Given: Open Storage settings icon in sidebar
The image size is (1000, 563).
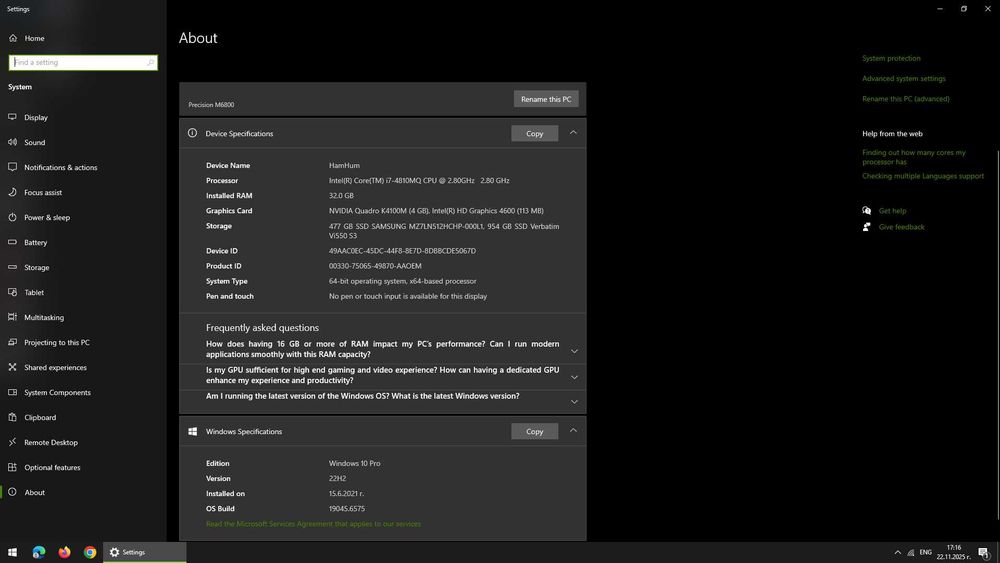Looking at the screenshot, I should coord(12,267).
